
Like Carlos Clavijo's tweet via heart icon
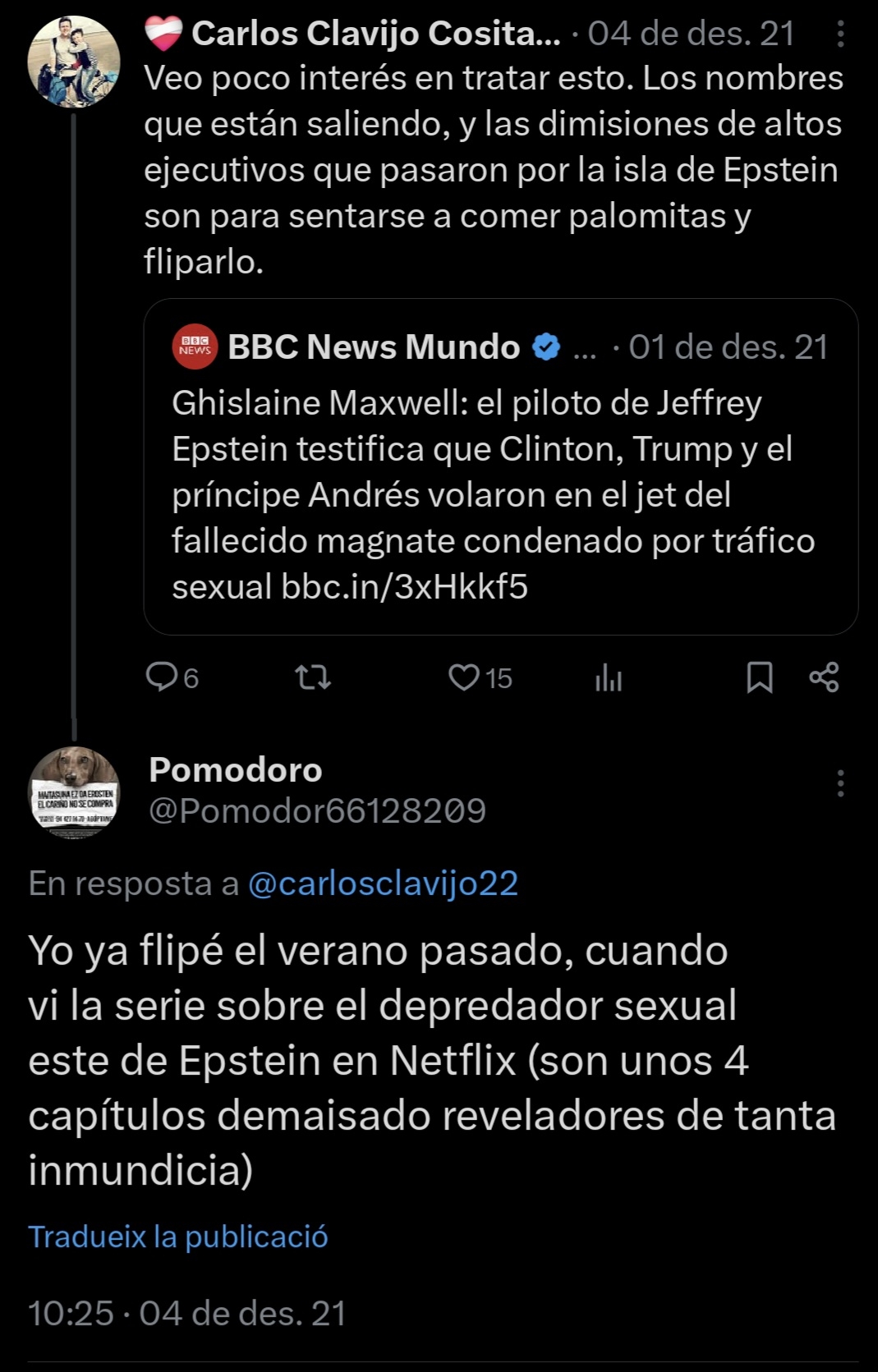(464, 677)
